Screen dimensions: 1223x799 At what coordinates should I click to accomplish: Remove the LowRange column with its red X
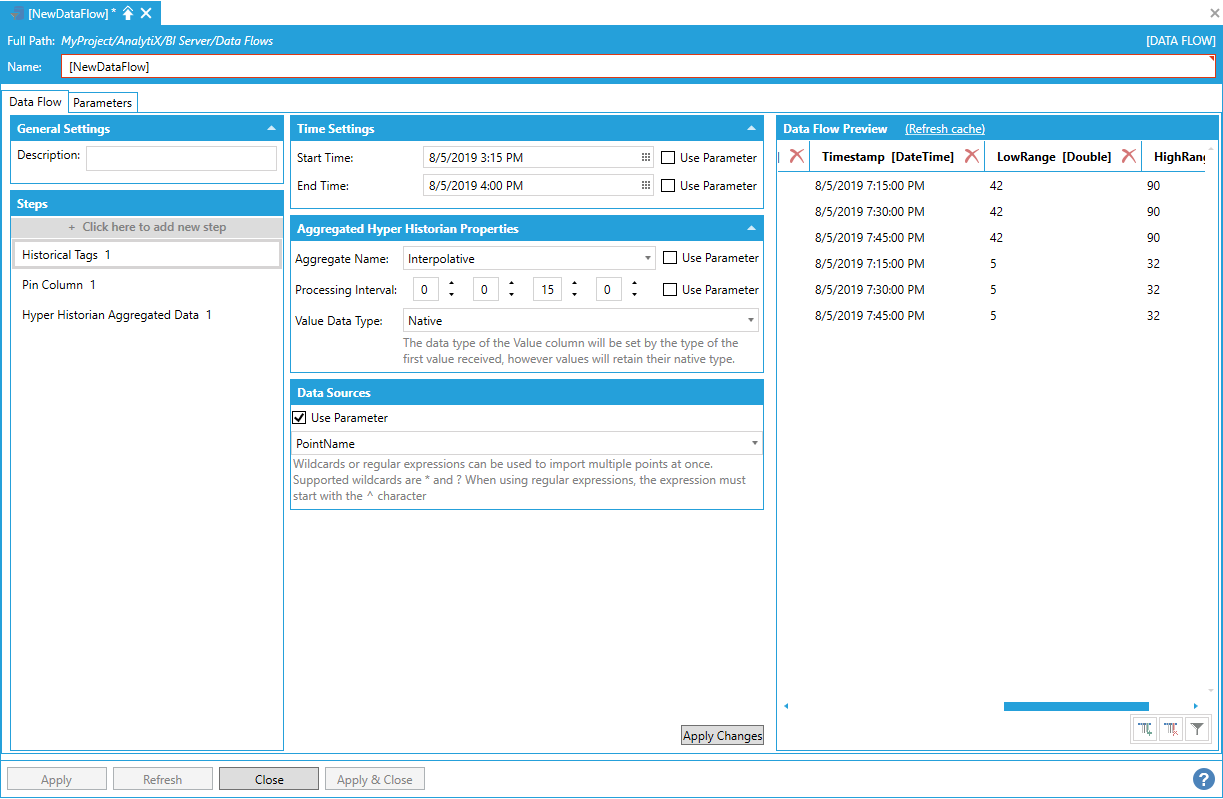point(1128,157)
